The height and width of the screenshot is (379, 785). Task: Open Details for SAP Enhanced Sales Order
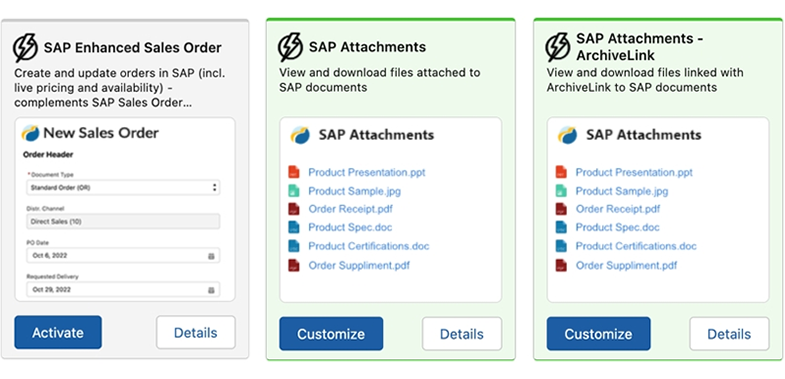click(196, 332)
